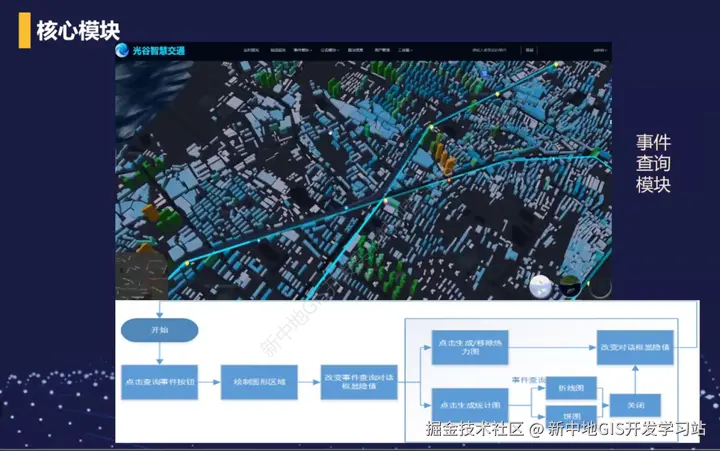Click the 光谷智慧交通 globe logo icon

coord(122,50)
